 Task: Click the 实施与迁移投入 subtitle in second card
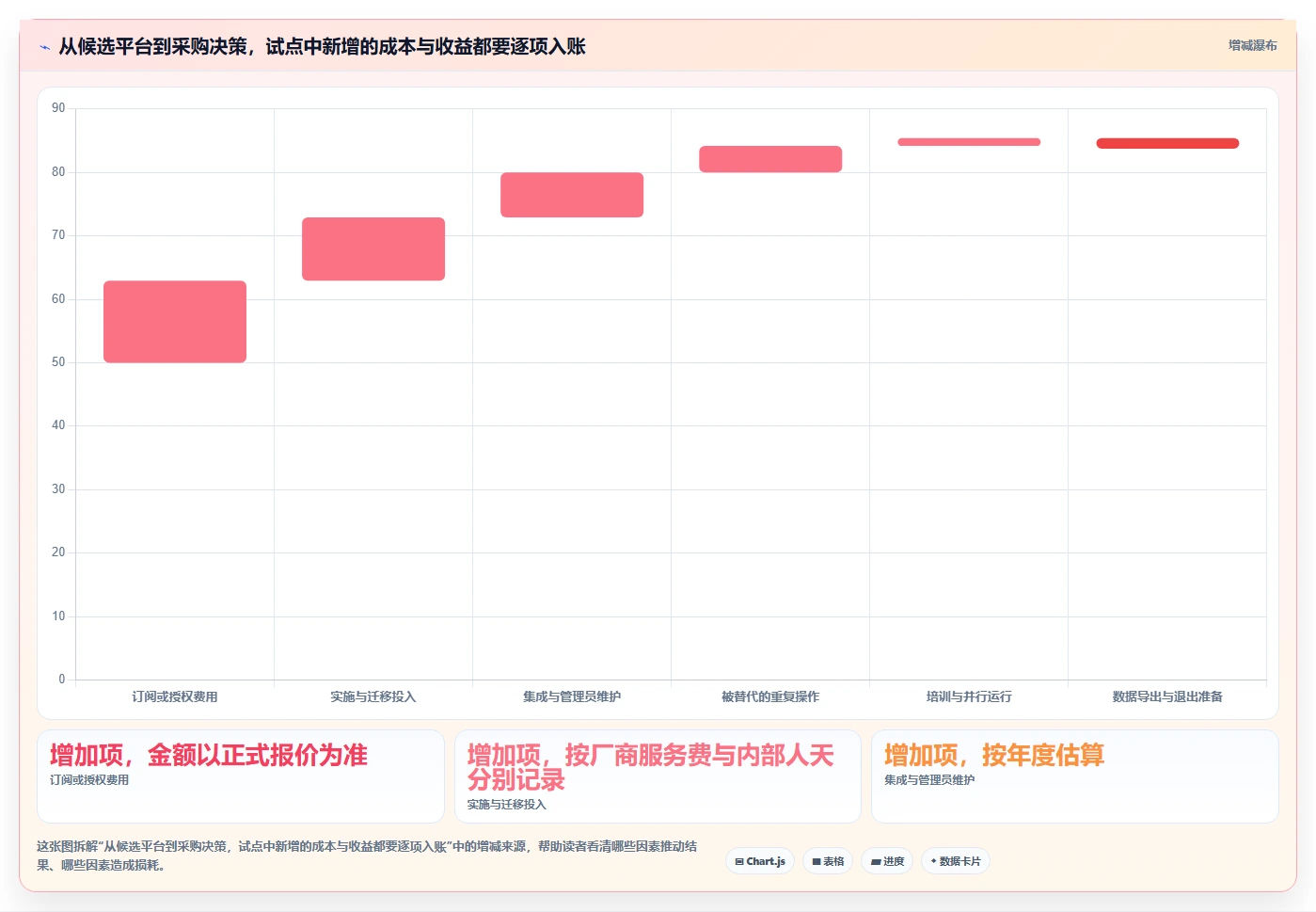tap(507, 805)
